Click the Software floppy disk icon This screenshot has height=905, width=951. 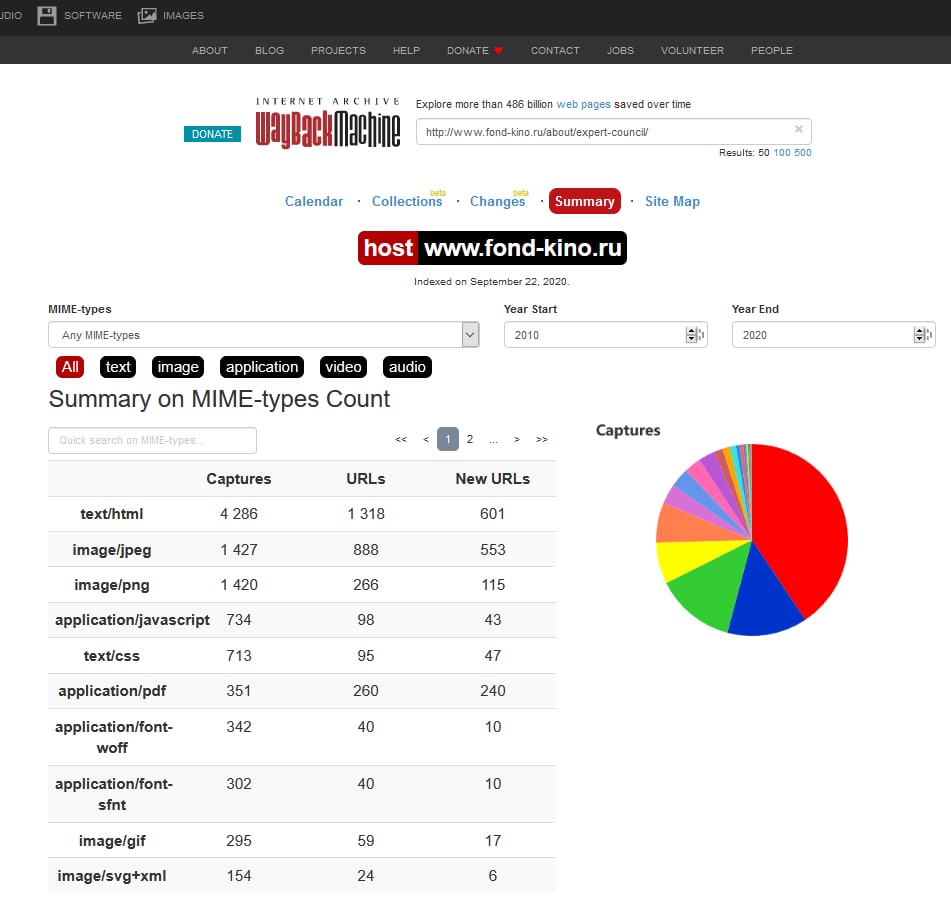[x=47, y=16]
